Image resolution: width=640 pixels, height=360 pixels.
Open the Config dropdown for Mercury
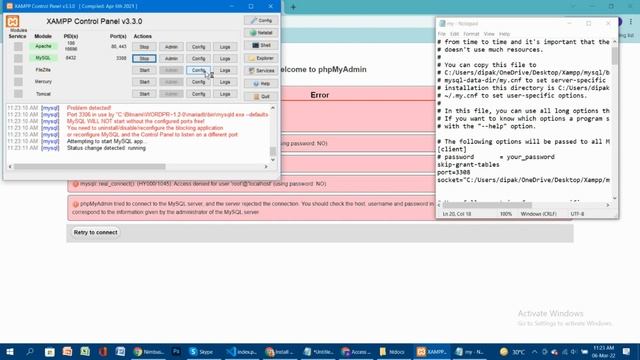[x=198, y=82]
